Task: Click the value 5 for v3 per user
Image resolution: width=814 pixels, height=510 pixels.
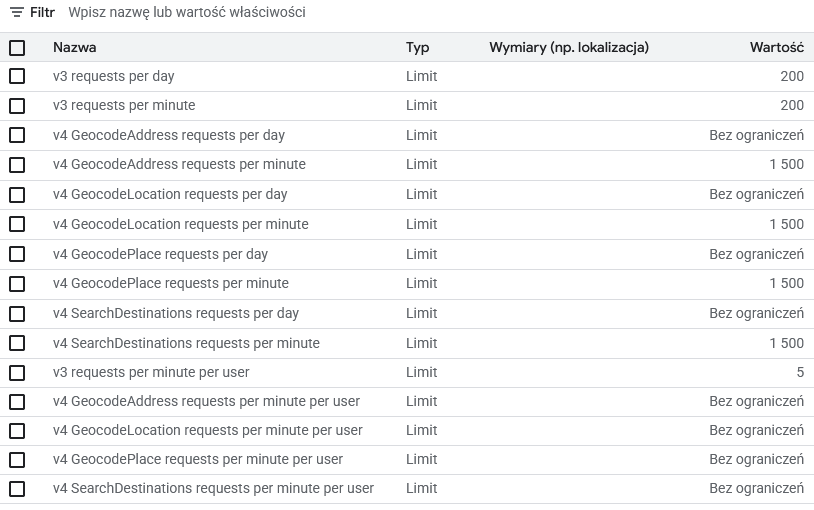Action: [x=799, y=372]
